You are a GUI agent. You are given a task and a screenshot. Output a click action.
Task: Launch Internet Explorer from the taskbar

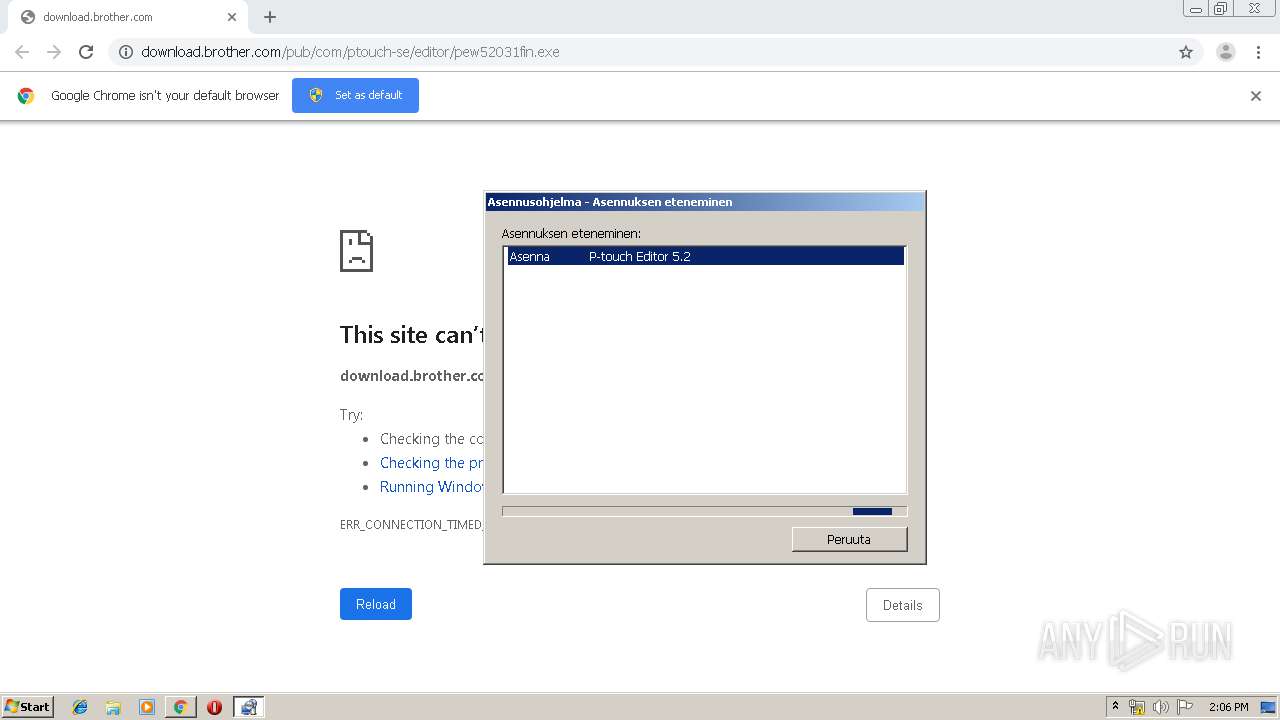(x=80, y=707)
